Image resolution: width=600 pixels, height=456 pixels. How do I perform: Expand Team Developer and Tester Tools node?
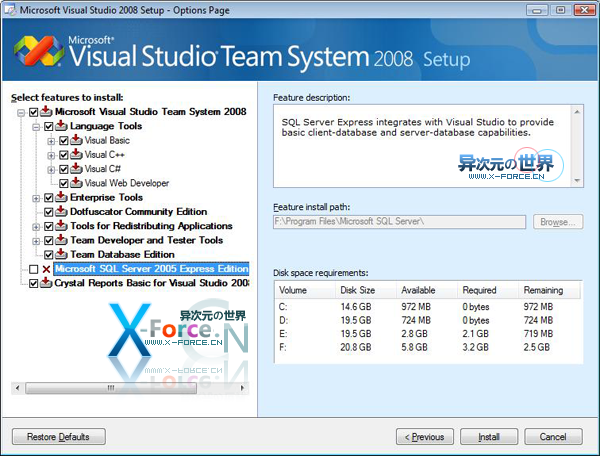[x=36, y=241]
